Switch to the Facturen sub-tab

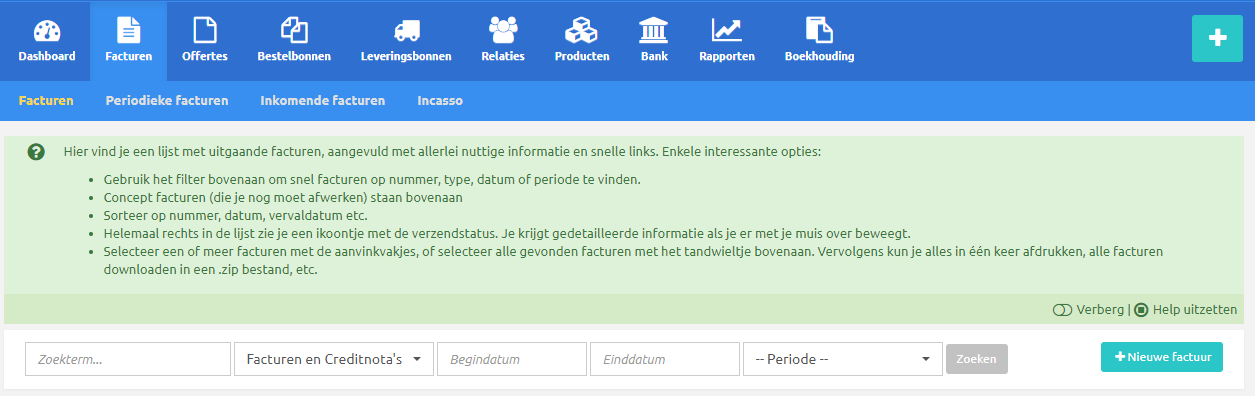46,101
